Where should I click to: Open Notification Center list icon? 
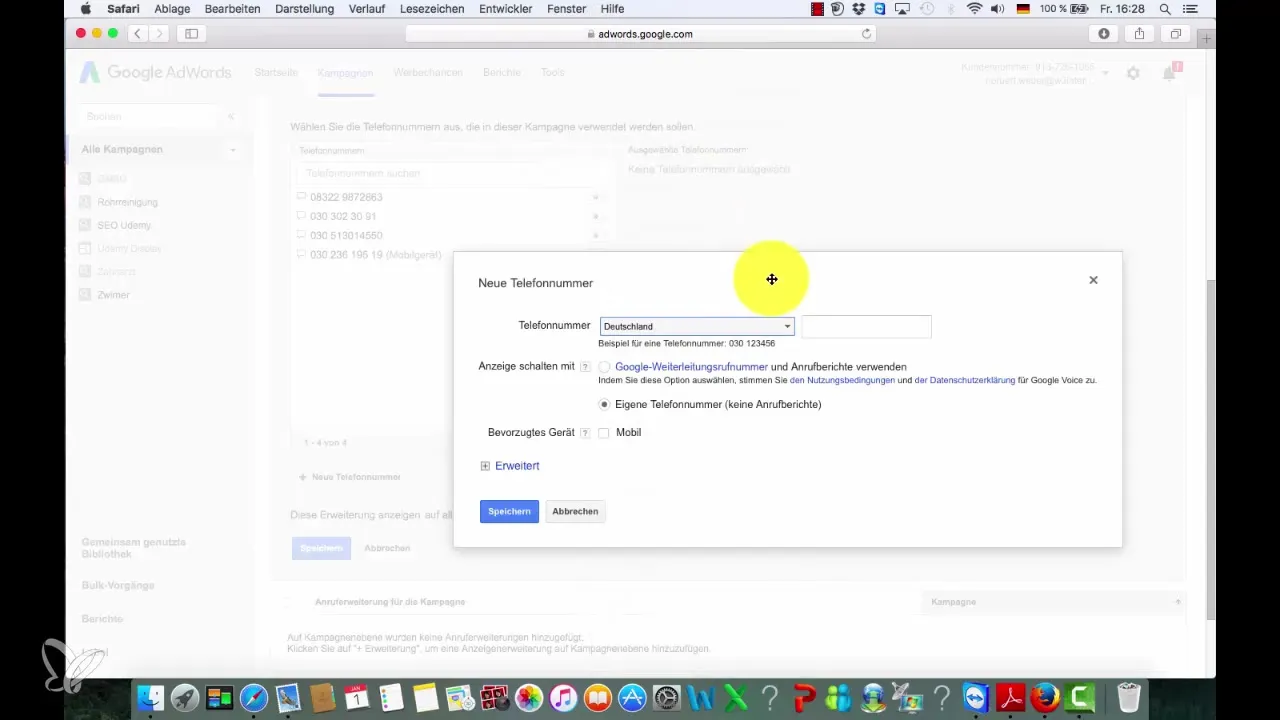pyautogui.click(x=1190, y=9)
